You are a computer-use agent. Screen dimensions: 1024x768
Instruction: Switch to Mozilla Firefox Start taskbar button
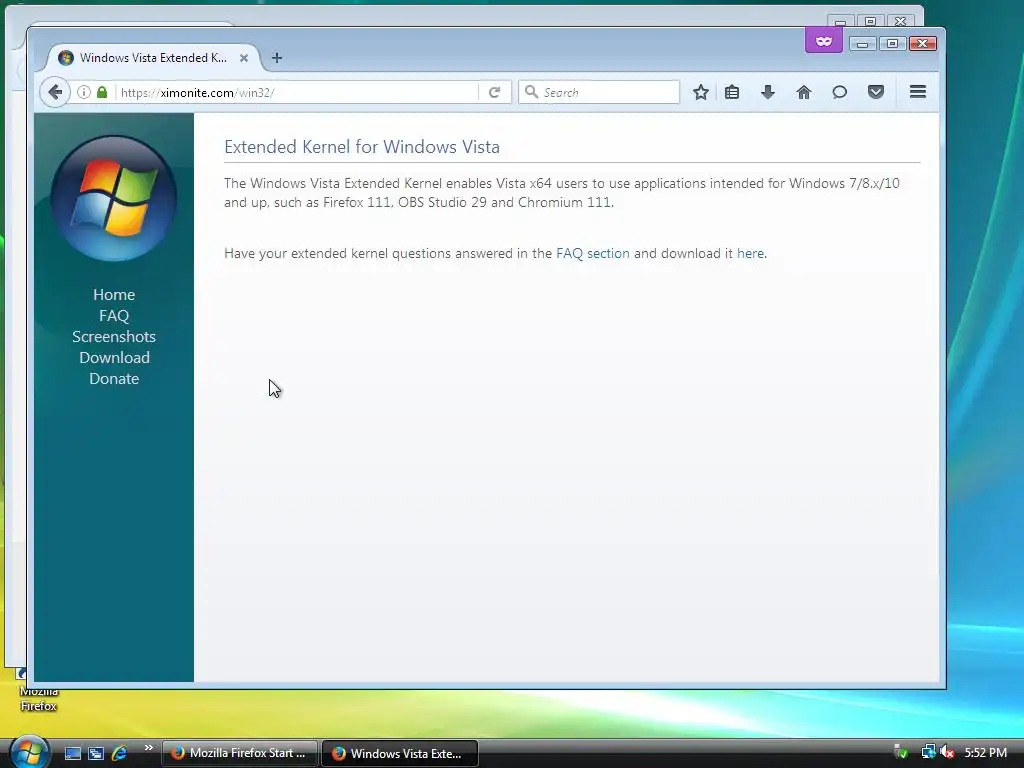239,753
